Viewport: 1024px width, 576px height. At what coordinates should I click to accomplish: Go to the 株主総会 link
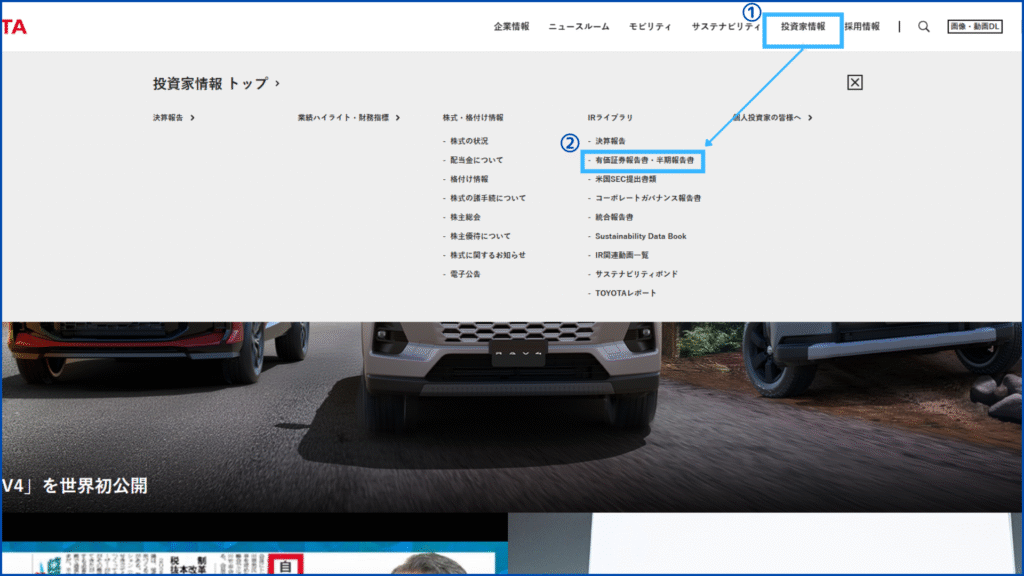[465, 217]
